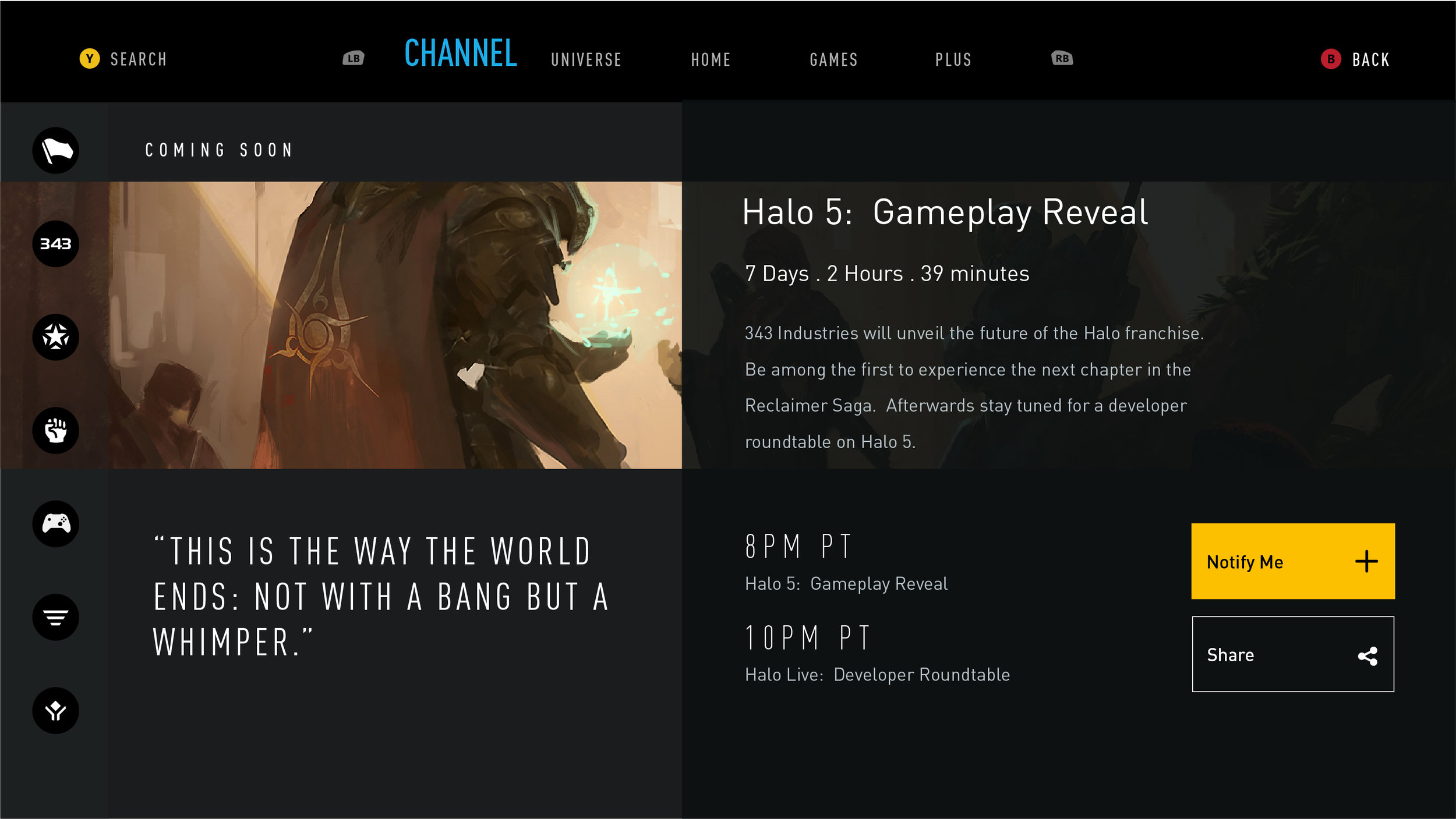Click the plus icon on Notify Me
The image size is (1456, 819).
pos(1366,562)
